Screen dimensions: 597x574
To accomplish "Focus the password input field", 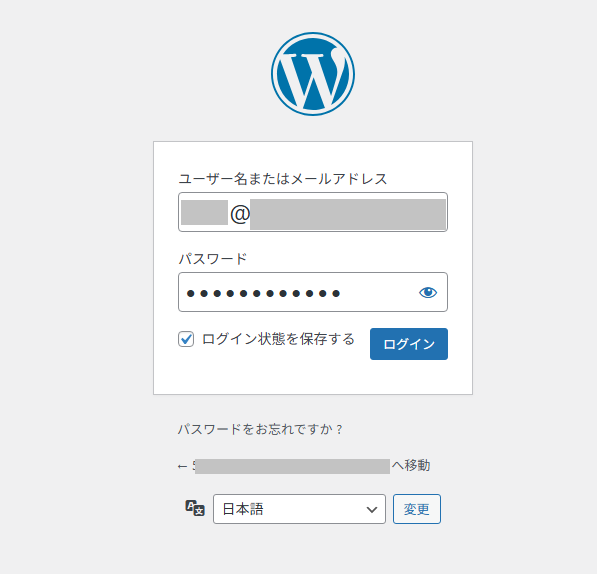I will tap(313, 292).
